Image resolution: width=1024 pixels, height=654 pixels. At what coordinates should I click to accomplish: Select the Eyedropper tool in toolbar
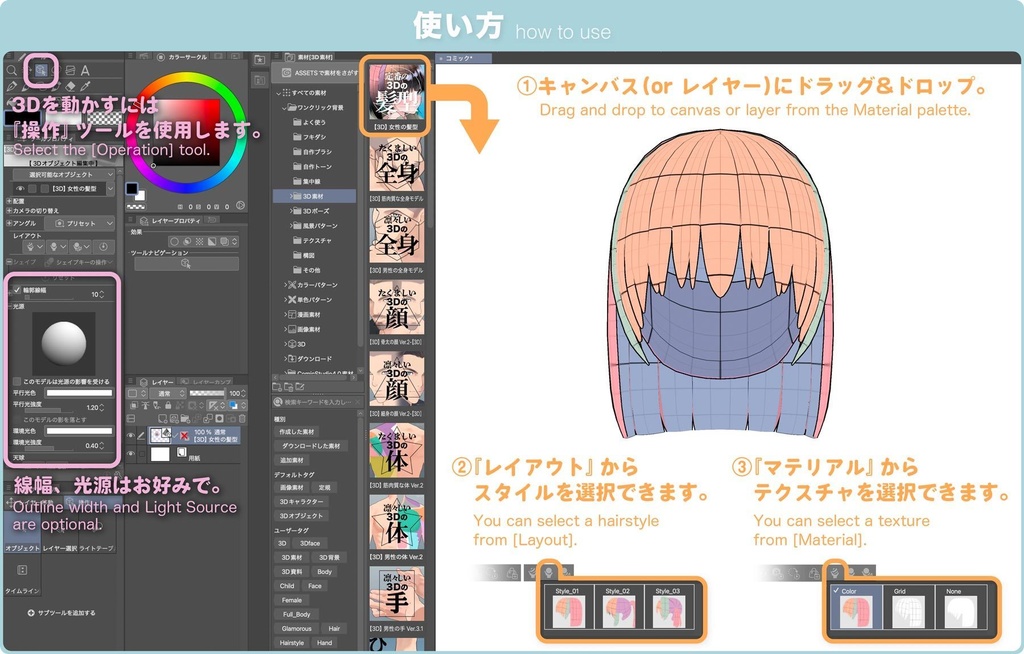(86, 87)
